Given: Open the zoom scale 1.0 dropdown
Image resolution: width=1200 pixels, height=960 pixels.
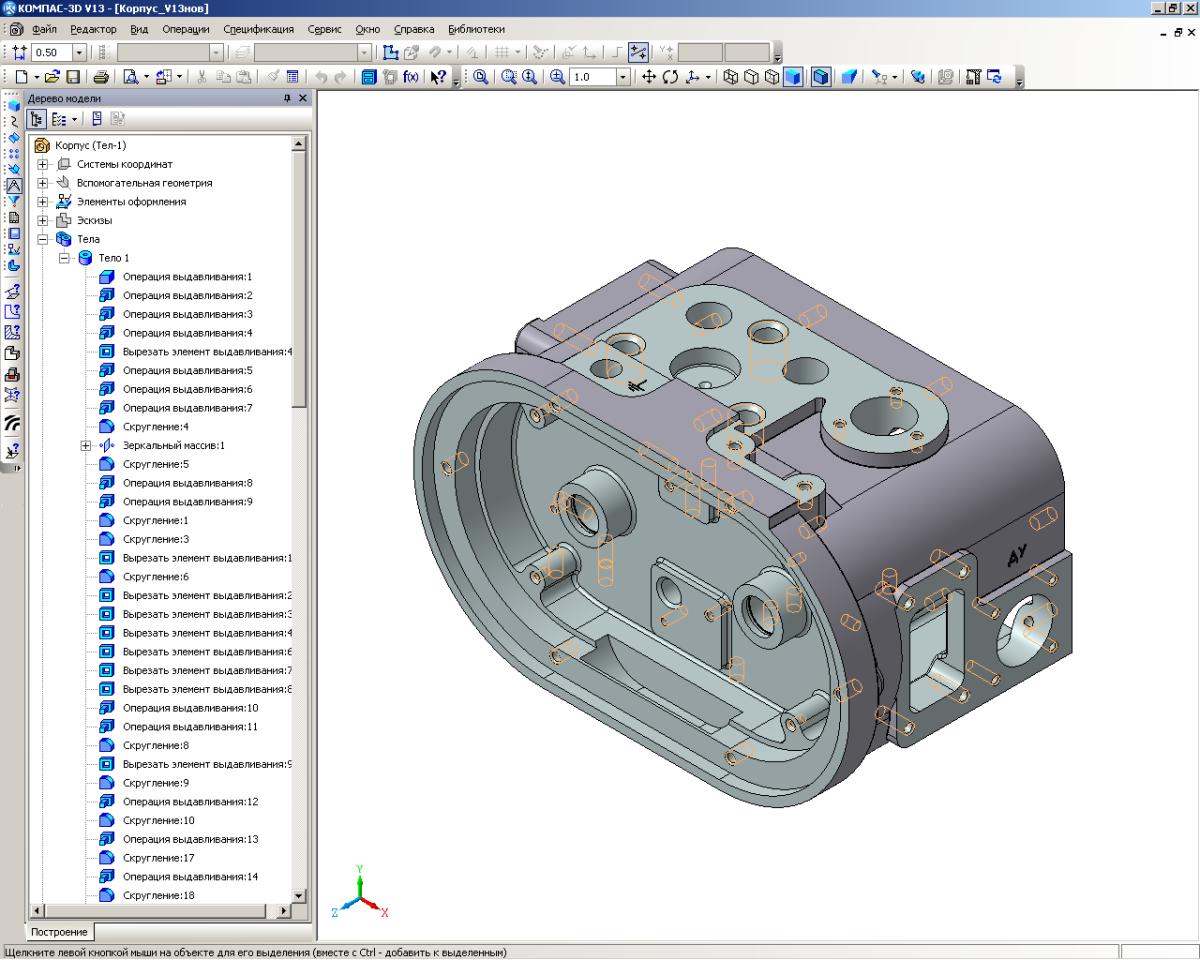Looking at the screenshot, I should [x=624, y=76].
